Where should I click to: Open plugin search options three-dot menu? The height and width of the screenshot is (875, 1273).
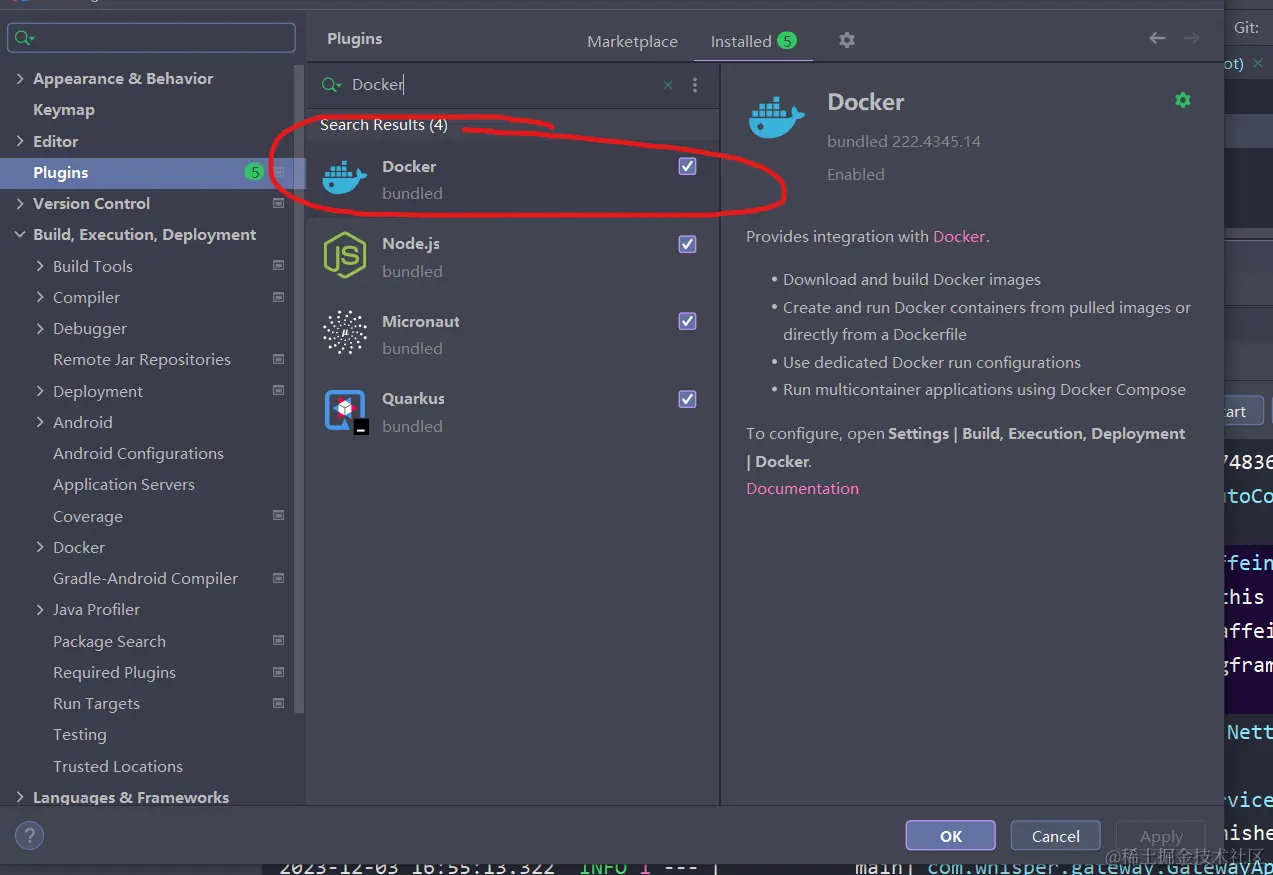click(x=695, y=85)
